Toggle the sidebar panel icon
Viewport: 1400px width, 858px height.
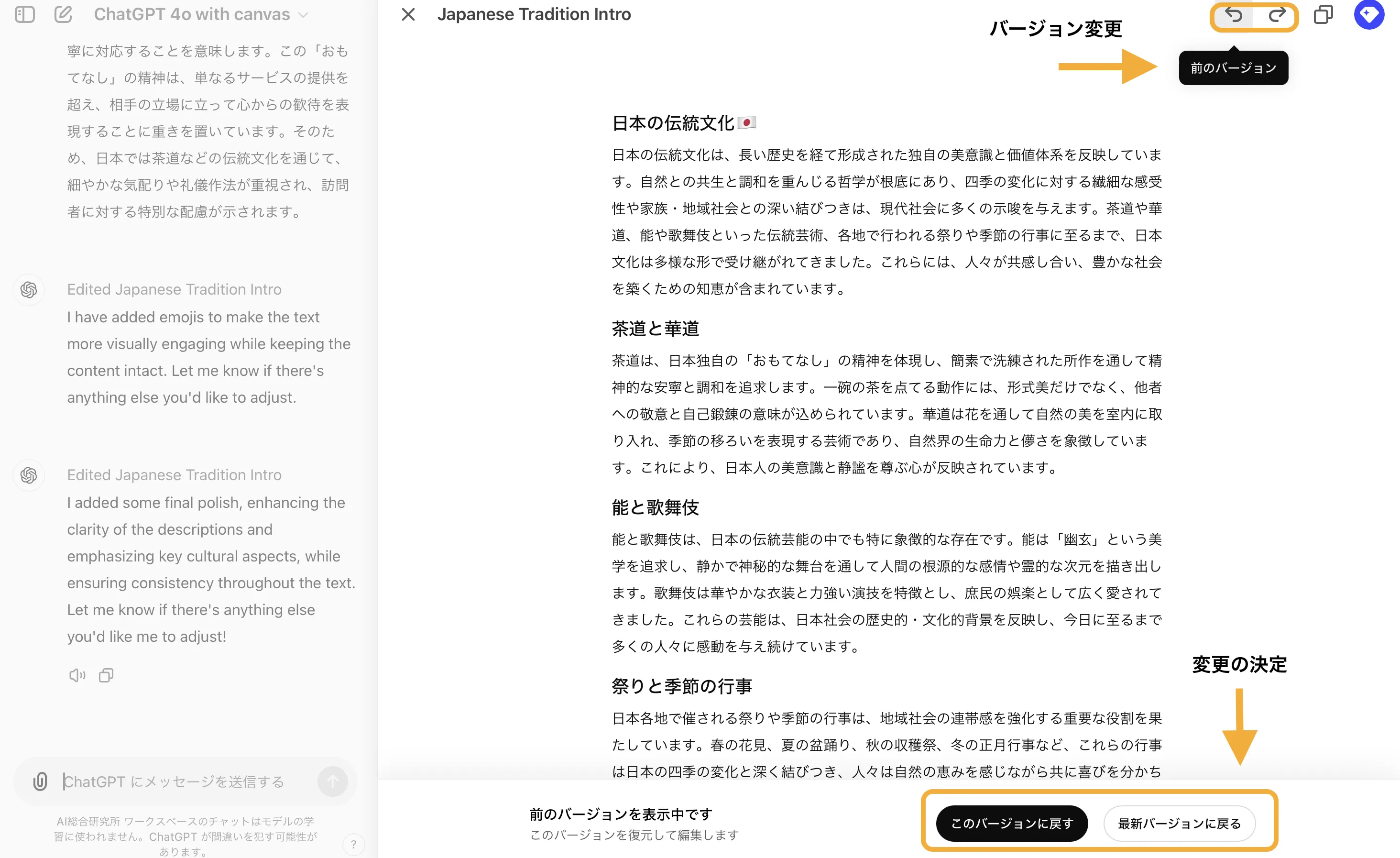(x=24, y=14)
